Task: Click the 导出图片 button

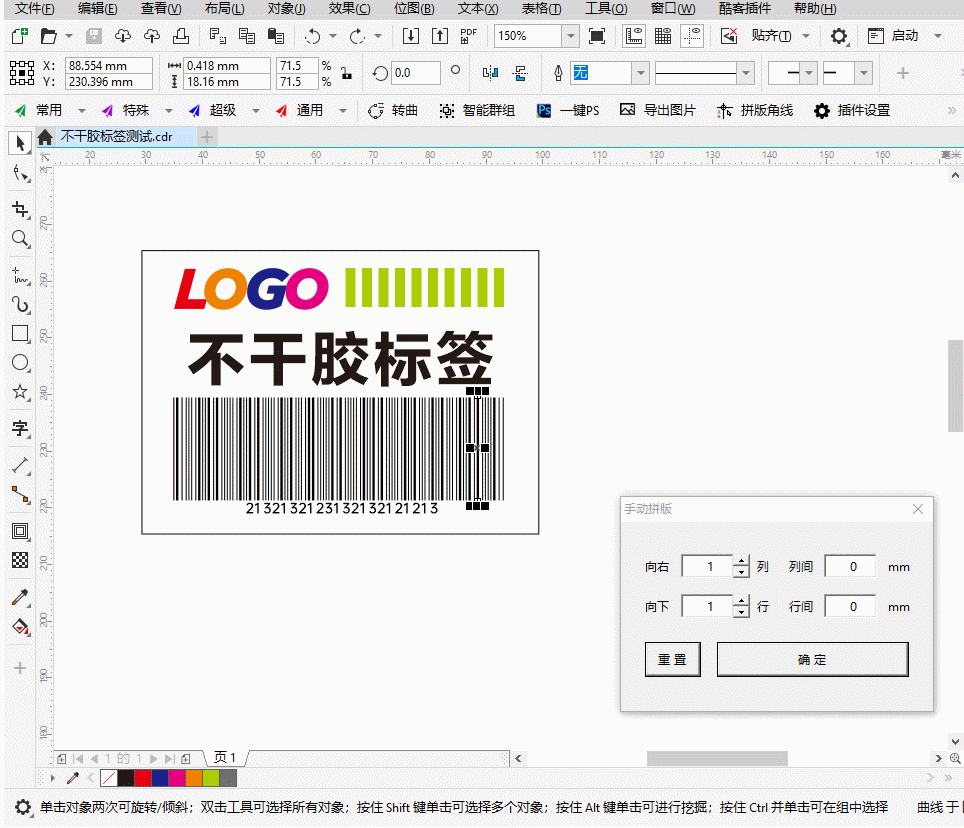Action: [x=658, y=111]
